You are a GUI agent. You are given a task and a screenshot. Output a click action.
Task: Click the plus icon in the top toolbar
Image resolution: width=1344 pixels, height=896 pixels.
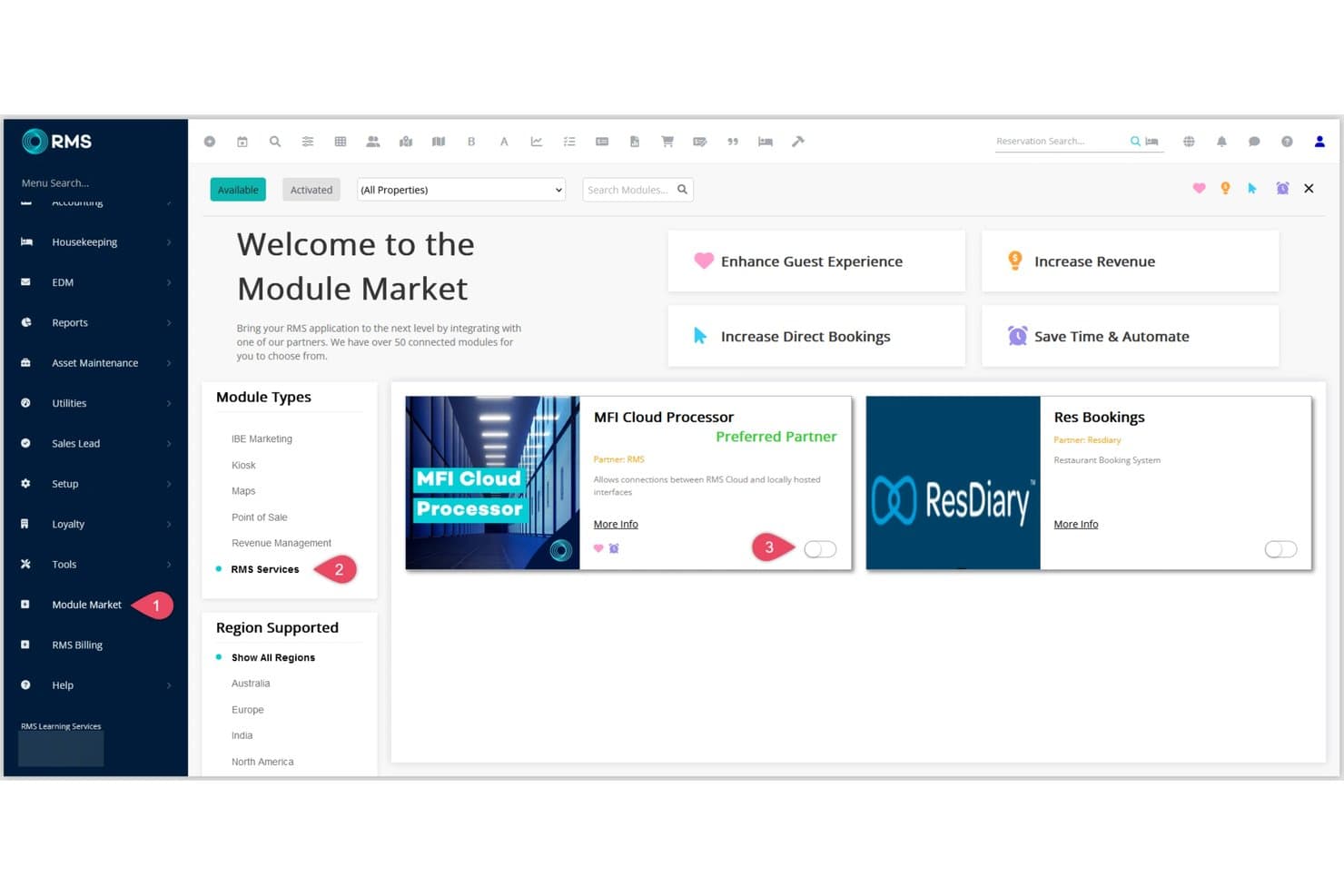tap(210, 142)
